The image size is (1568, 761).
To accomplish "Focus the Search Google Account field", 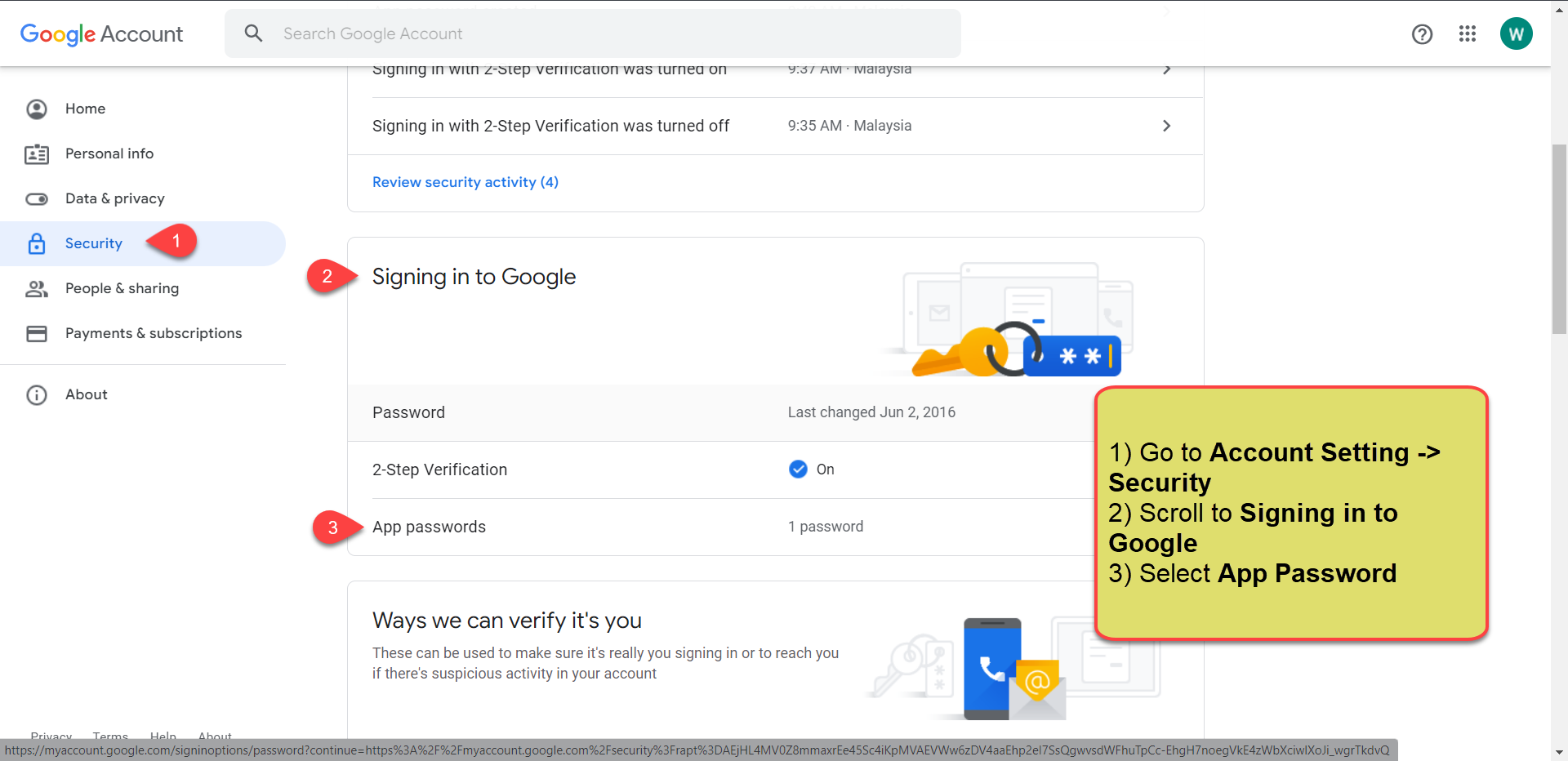I will point(593,33).
